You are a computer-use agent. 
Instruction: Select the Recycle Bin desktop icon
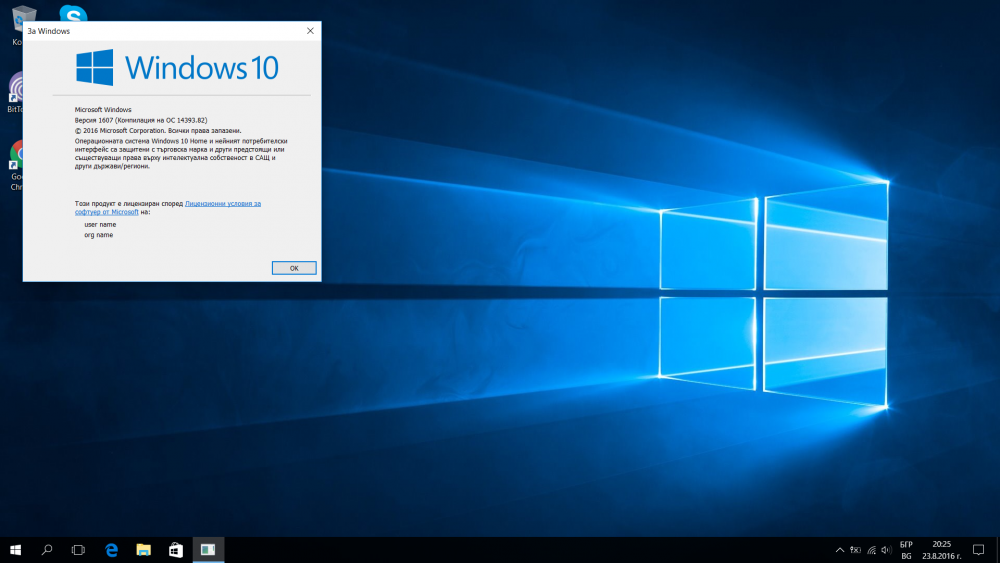17,26
